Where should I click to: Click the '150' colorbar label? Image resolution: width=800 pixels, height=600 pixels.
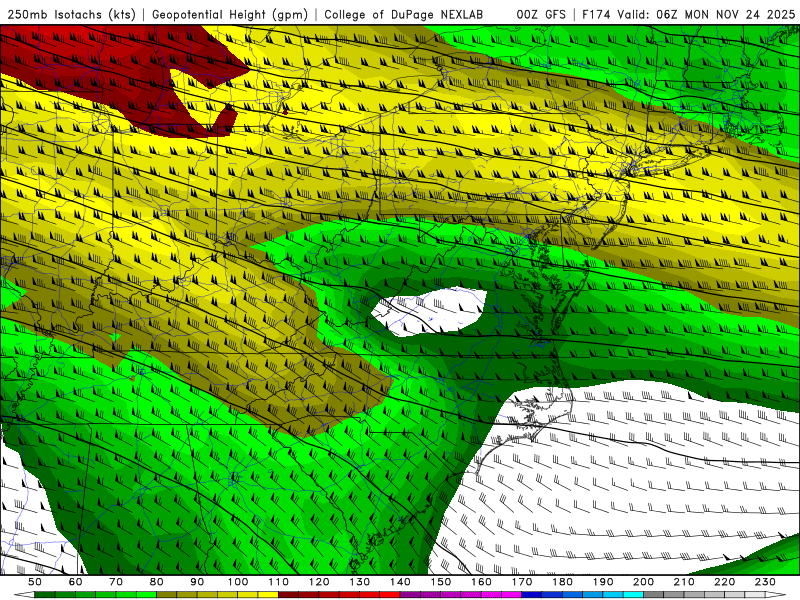point(441,582)
